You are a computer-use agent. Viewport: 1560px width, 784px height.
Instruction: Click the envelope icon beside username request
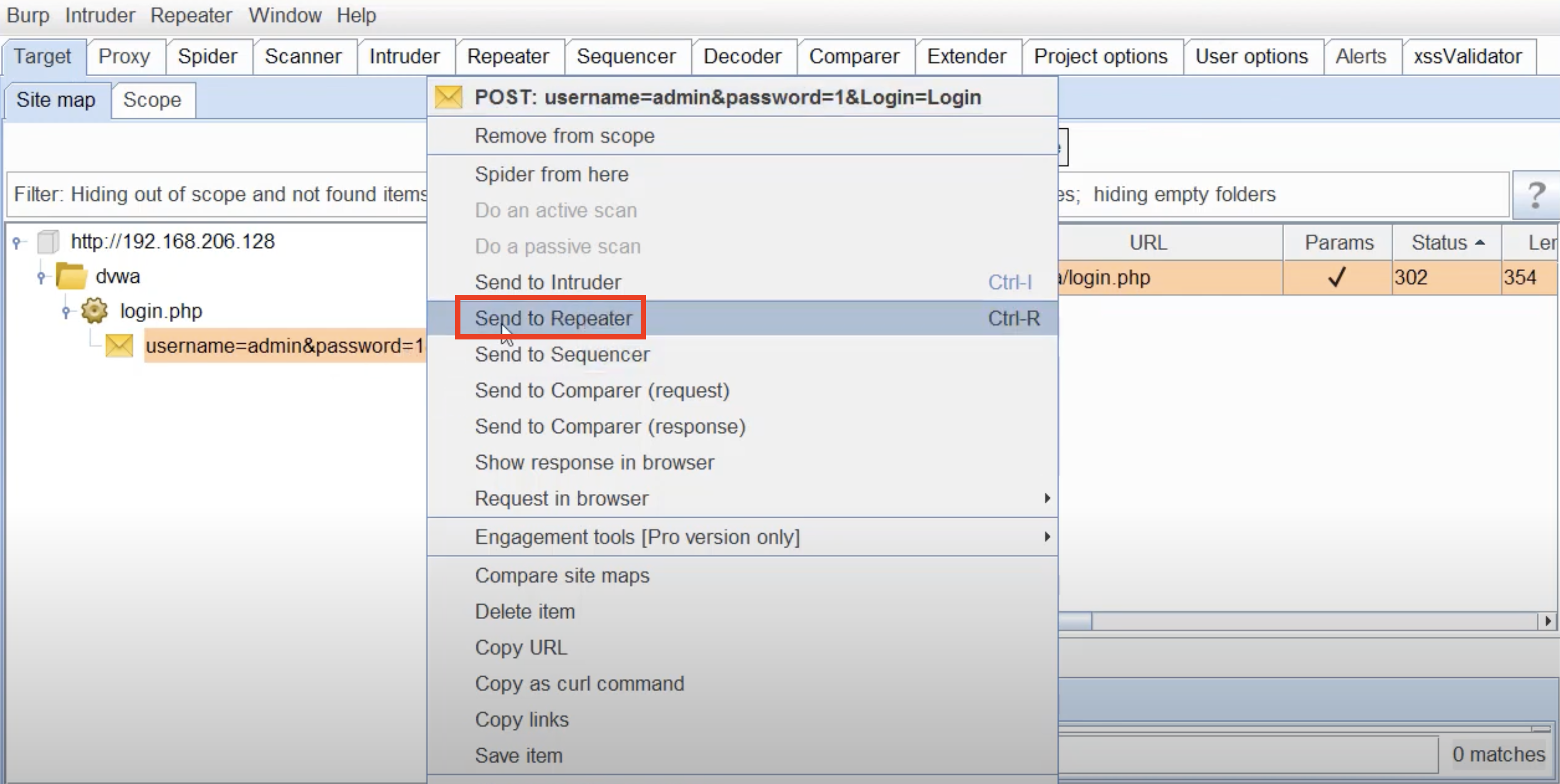point(119,346)
